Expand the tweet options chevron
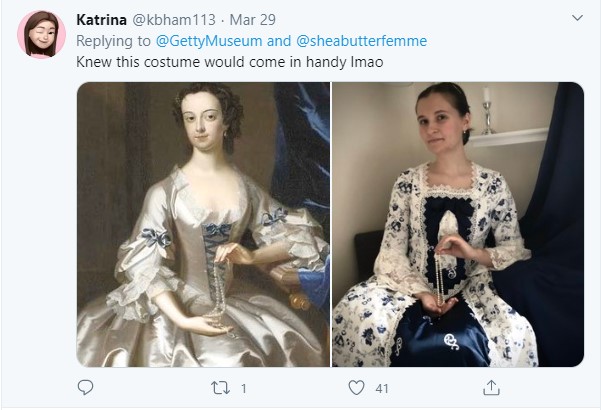601x410 pixels. [577, 18]
